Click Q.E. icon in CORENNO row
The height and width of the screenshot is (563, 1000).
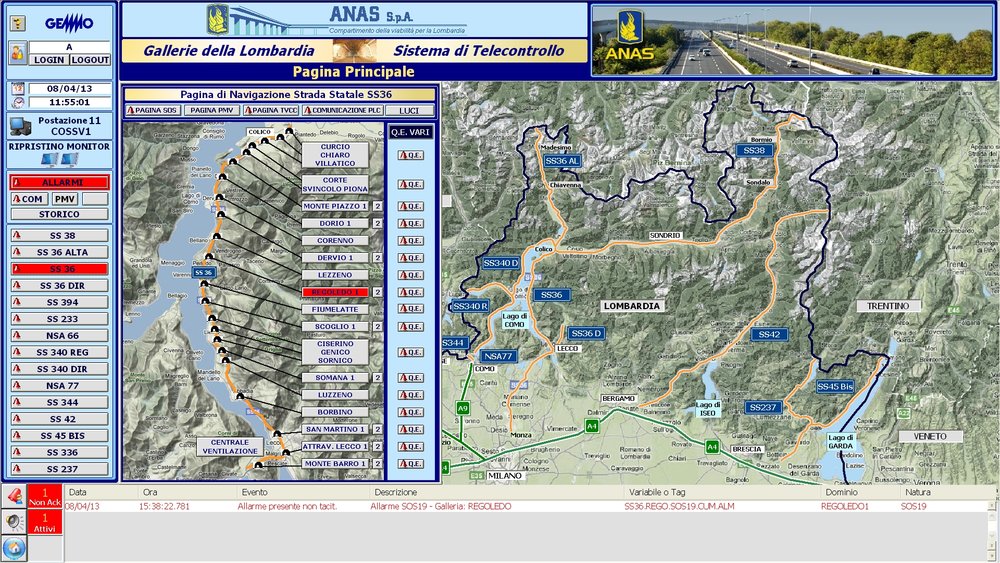point(410,240)
